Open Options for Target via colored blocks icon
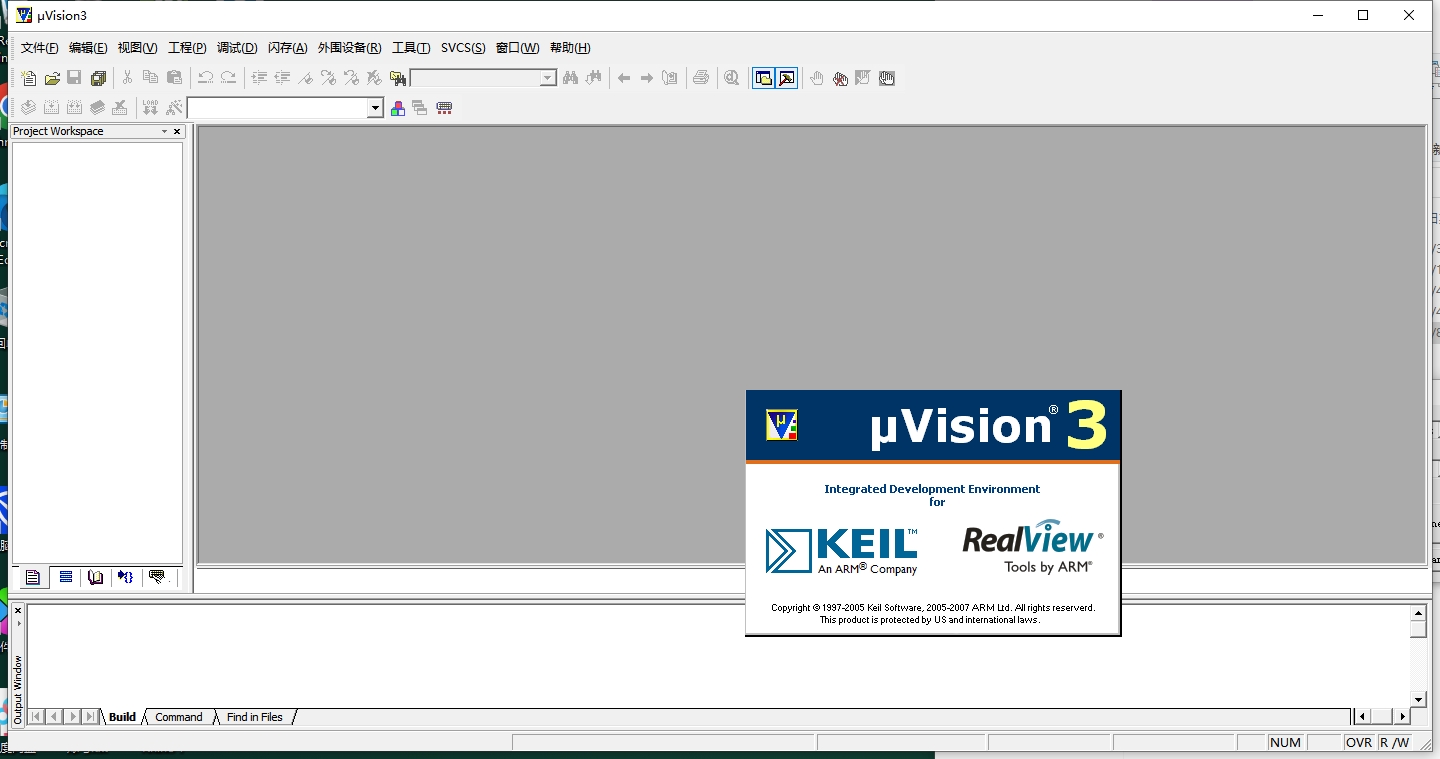The width and height of the screenshot is (1440, 759). coord(397,107)
